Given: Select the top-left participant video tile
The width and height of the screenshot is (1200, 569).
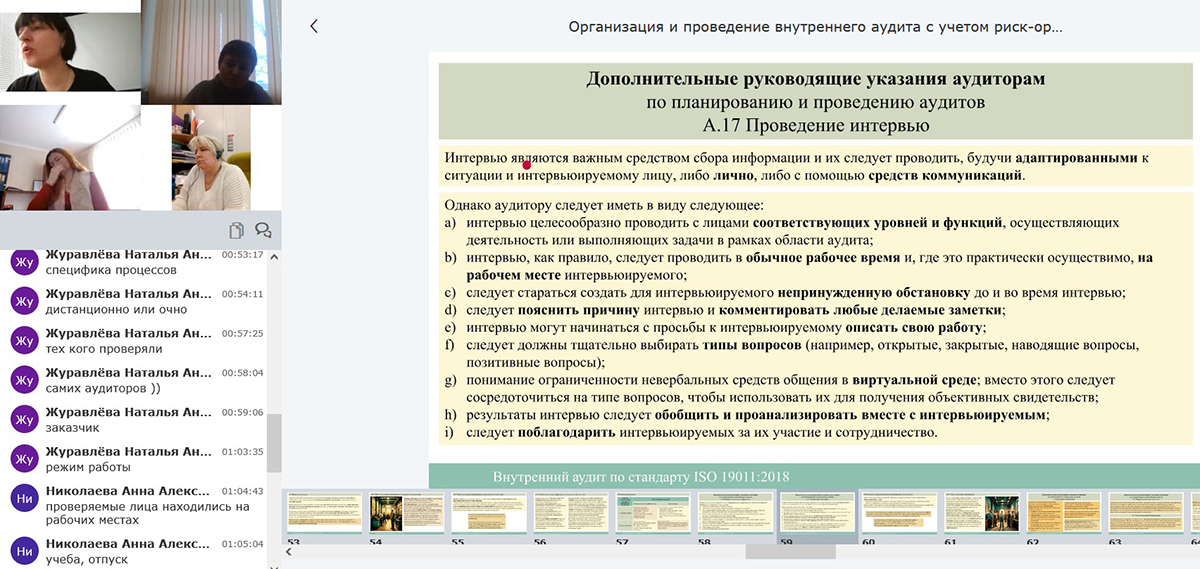Looking at the screenshot, I should [x=70, y=46].
